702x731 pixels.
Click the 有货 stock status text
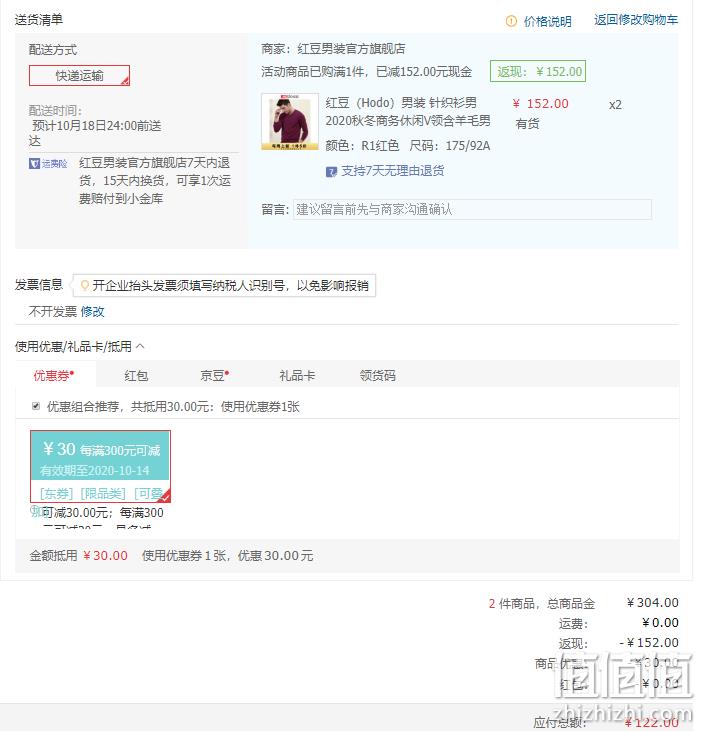pyautogui.click(x=527, y=124)
